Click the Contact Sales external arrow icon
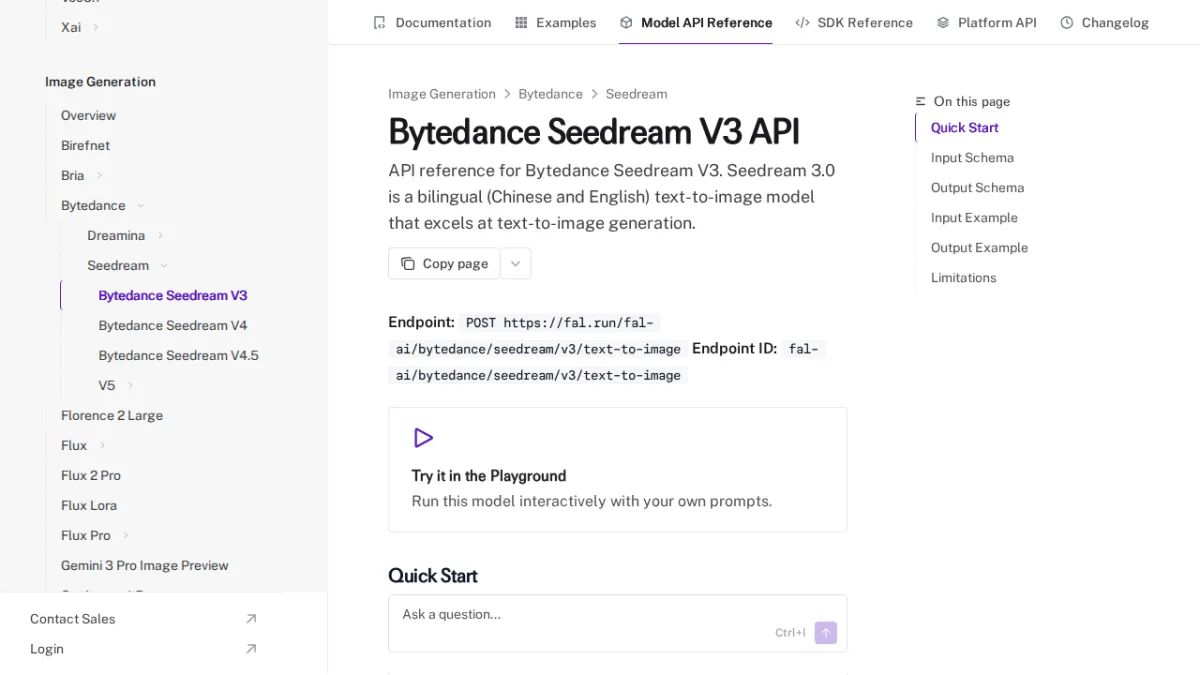 coord(251,619)
